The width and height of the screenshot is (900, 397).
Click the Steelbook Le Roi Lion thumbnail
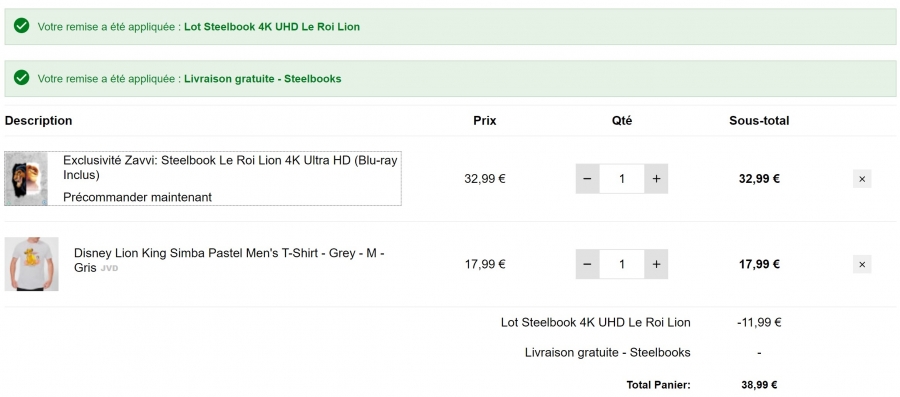(26, 178)
